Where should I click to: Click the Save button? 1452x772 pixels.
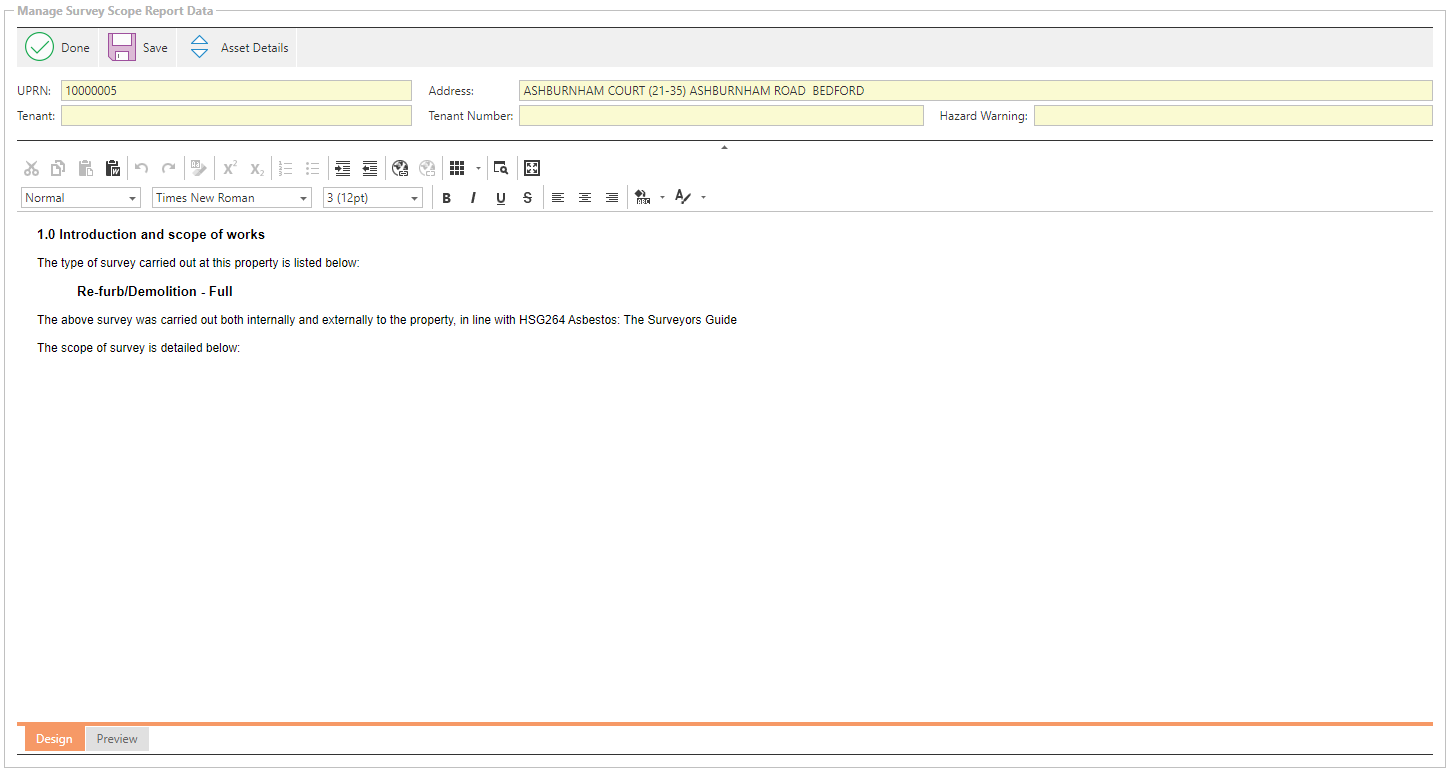click(138, 48)
